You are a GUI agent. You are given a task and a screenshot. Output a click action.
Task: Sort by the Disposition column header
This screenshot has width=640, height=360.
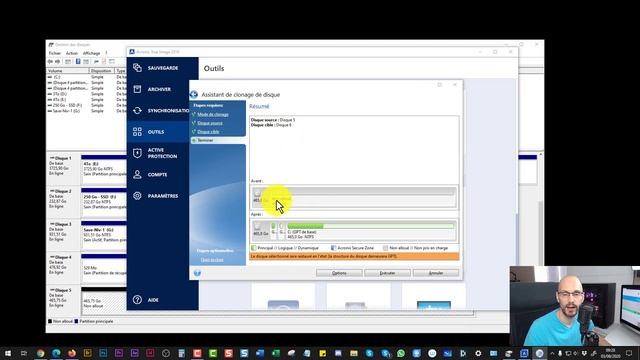pos(102,71)
